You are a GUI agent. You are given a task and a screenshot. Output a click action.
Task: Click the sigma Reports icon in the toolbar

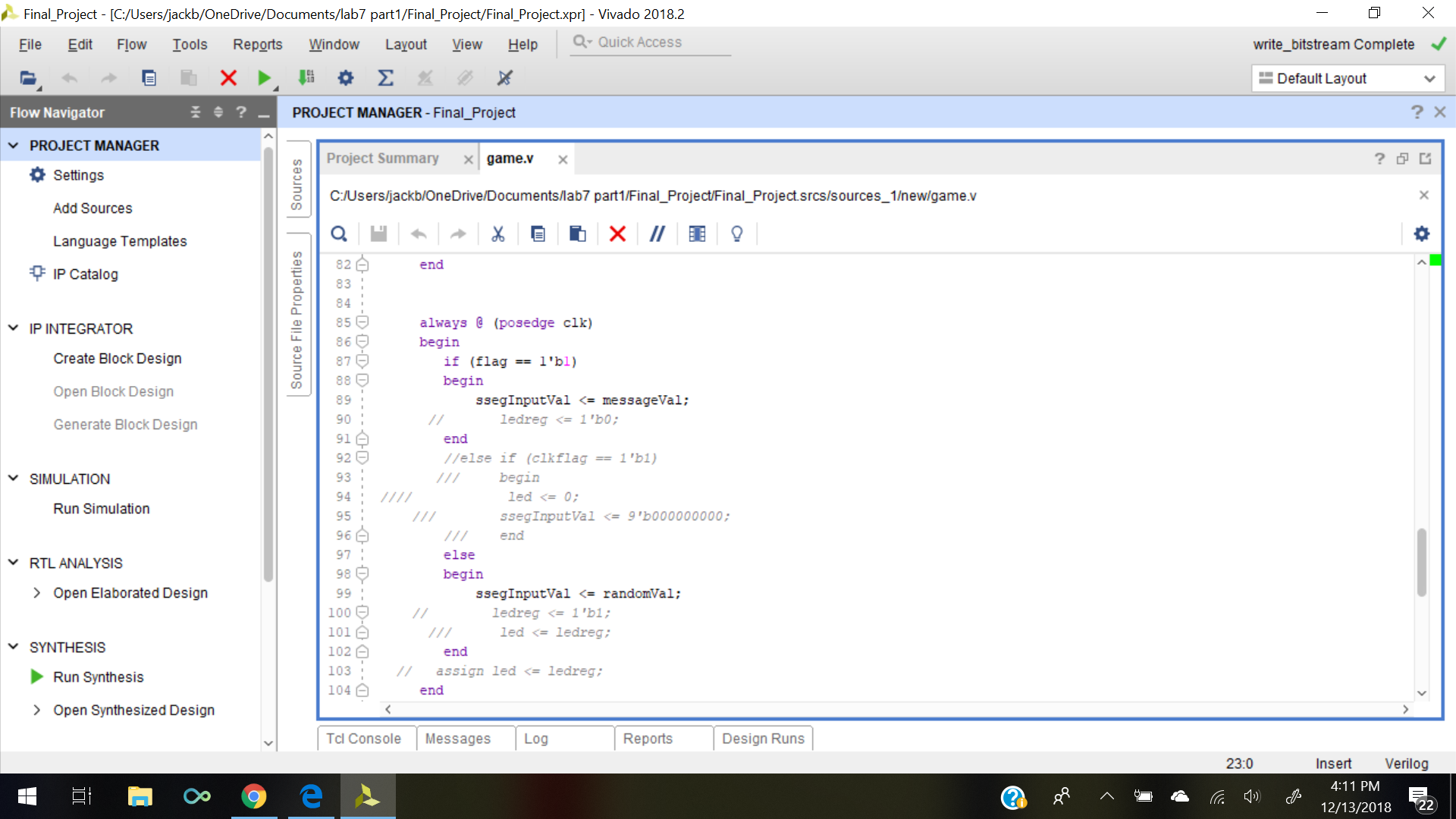(385, 78)
